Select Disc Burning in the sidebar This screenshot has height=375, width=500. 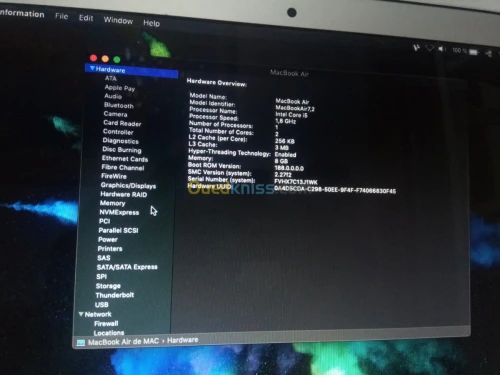pos(122,150)
